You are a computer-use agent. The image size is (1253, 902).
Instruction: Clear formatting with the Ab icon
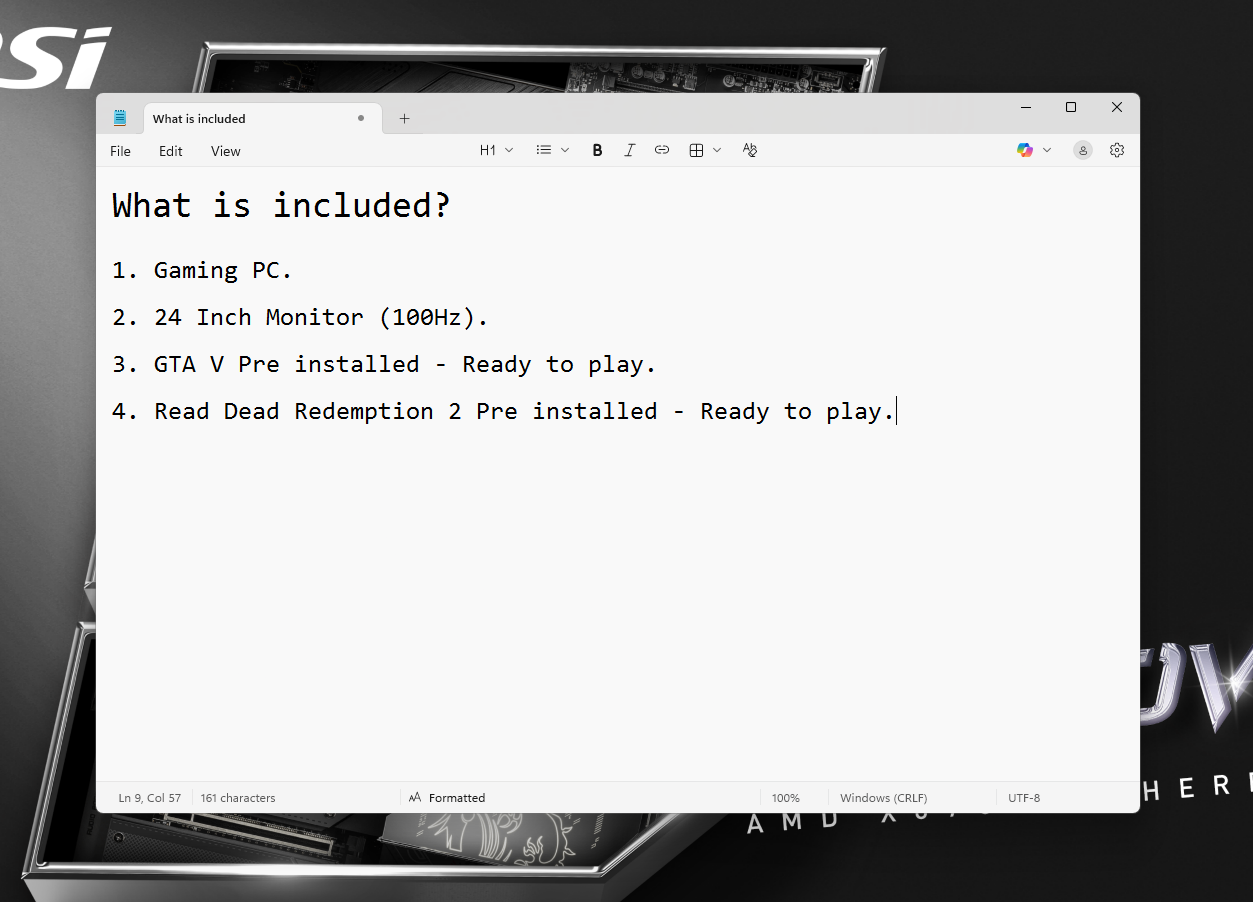(x=750, y=150)
